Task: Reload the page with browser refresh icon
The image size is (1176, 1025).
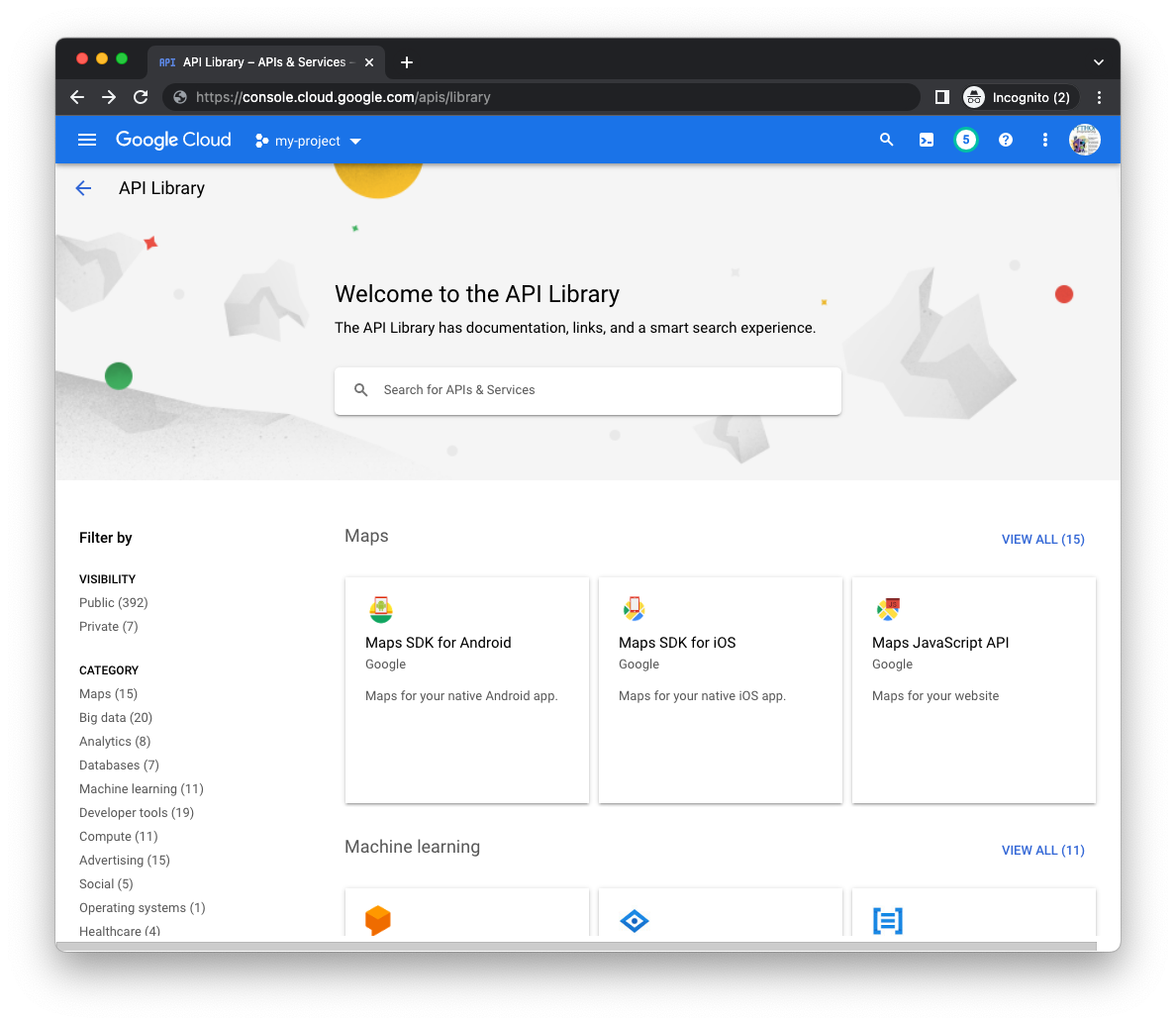Action: click(x=141, y=97)
